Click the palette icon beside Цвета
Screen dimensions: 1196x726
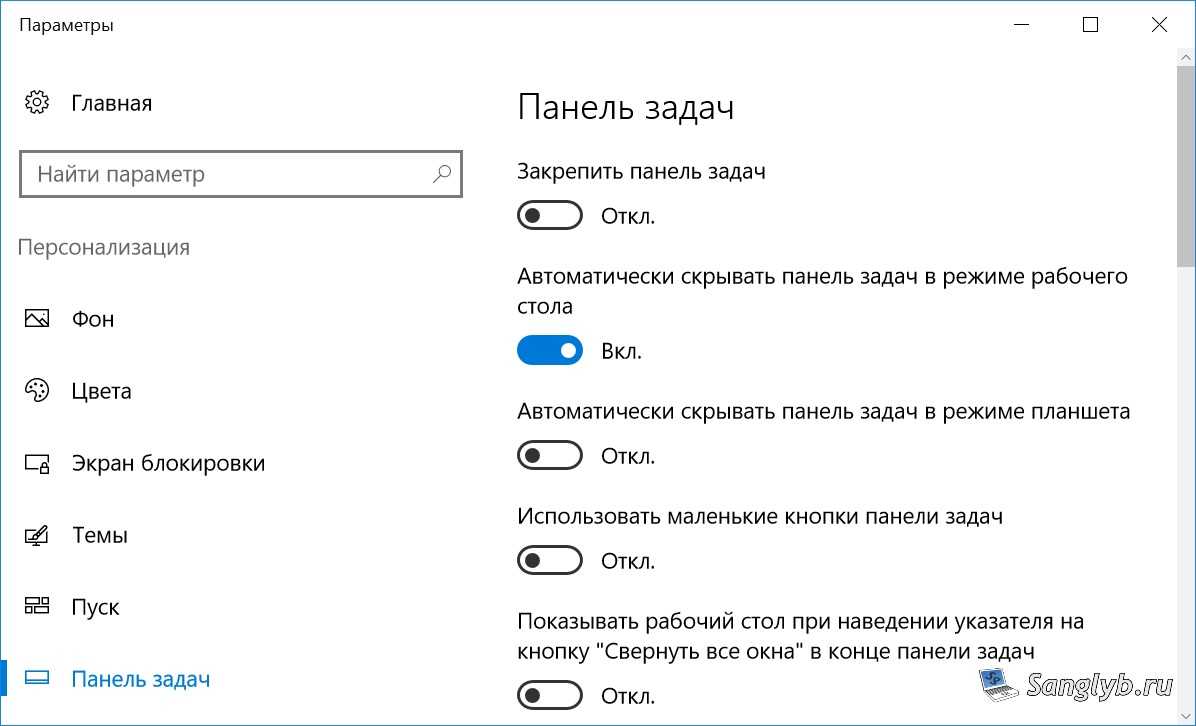(37, 390)
